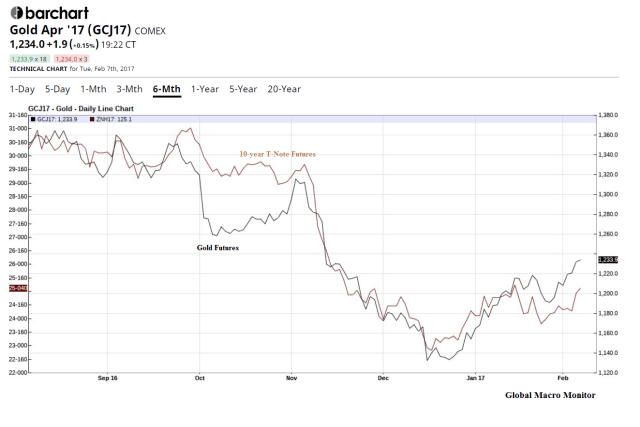Select the 1-Day time range tab
This screenshot has width=640, height=427.
pyautogui.click(x=22, y=89)
